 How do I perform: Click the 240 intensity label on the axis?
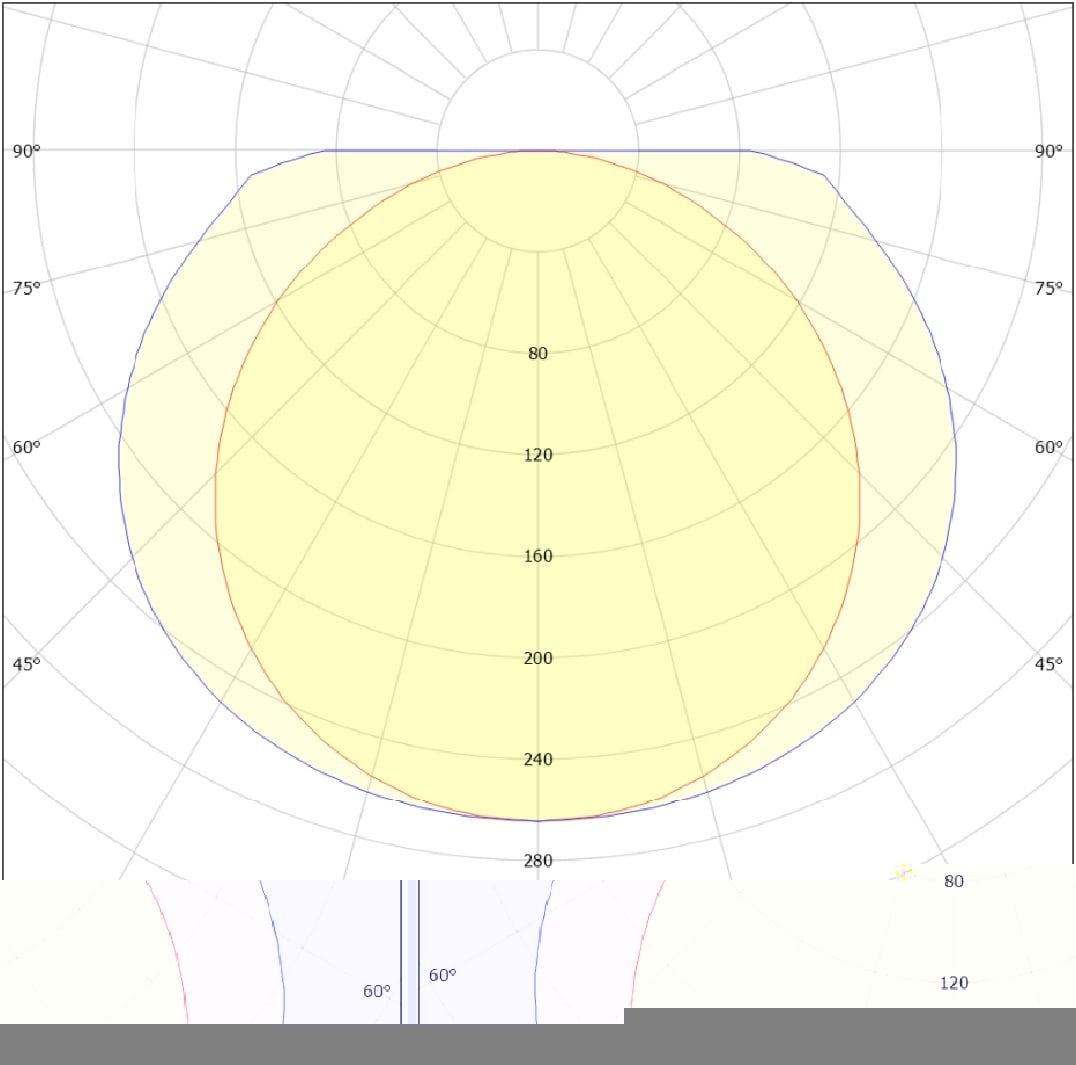[x=538, y=759]
